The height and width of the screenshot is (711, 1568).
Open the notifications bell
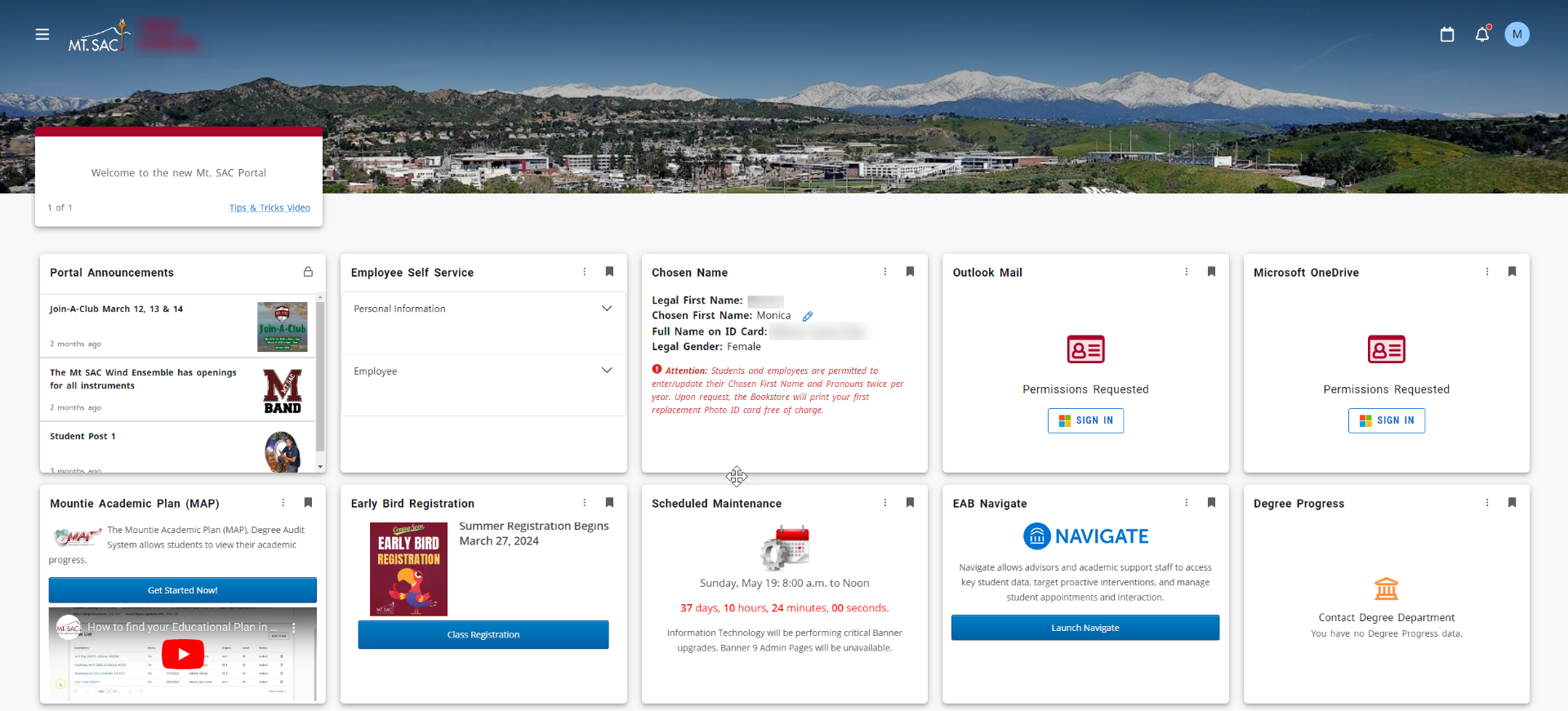[x=1482, y=34]
